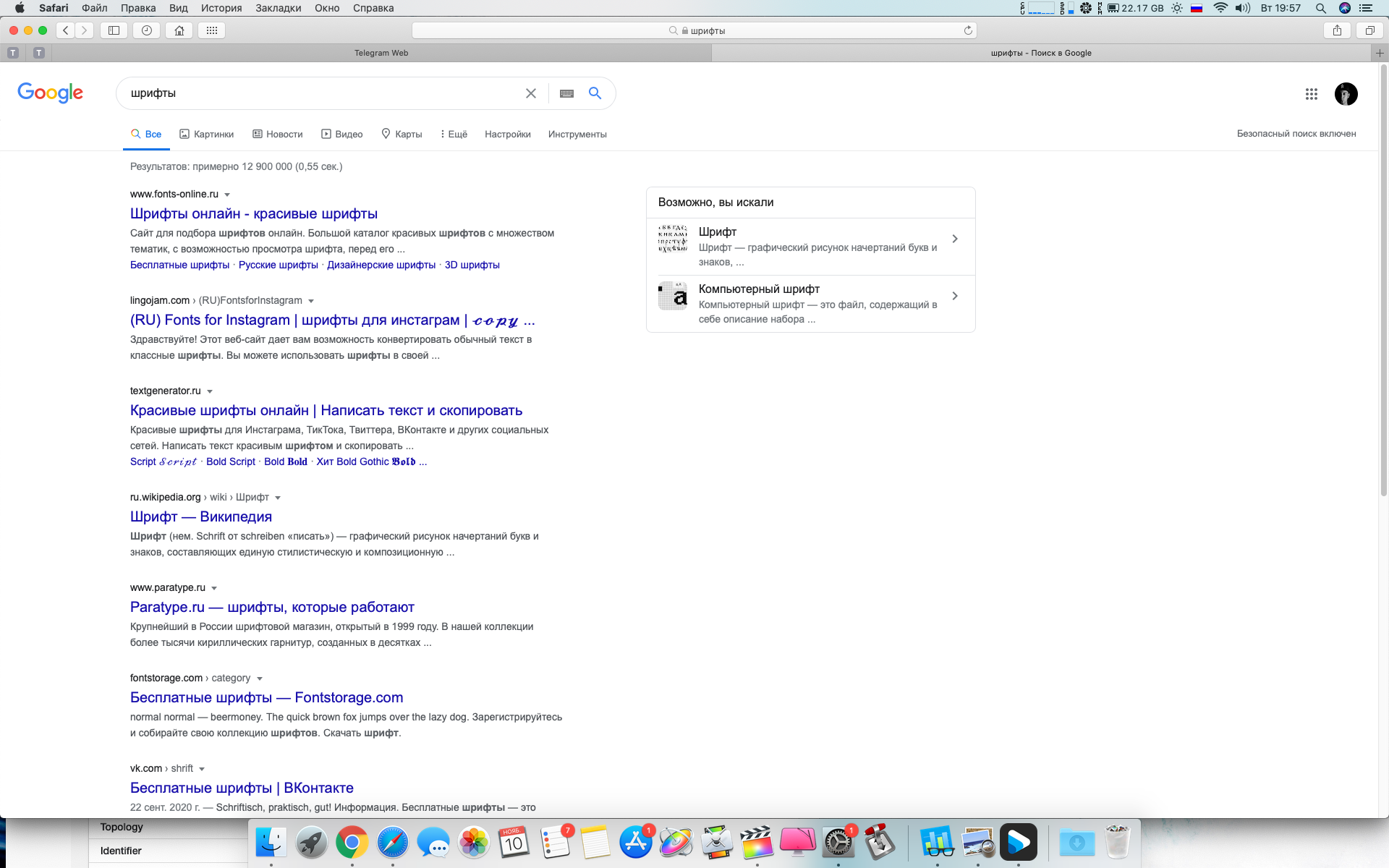
Task: Open Launchpad rocket in the Dock
Action: (x=312, y=843)
